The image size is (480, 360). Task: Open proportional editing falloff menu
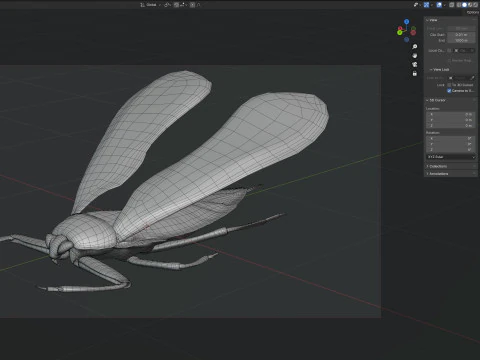pyautogui.click(x=199, y=5)
